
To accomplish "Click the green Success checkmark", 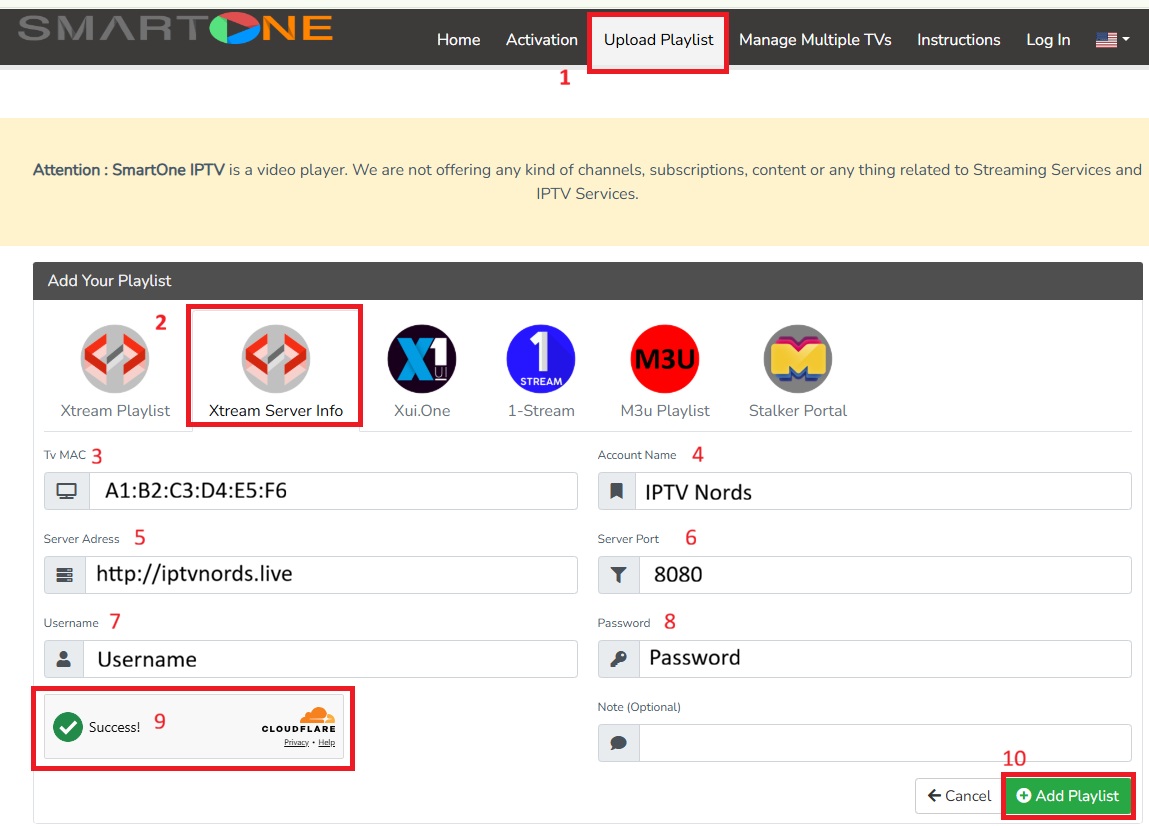I will (x=67, y=727).
